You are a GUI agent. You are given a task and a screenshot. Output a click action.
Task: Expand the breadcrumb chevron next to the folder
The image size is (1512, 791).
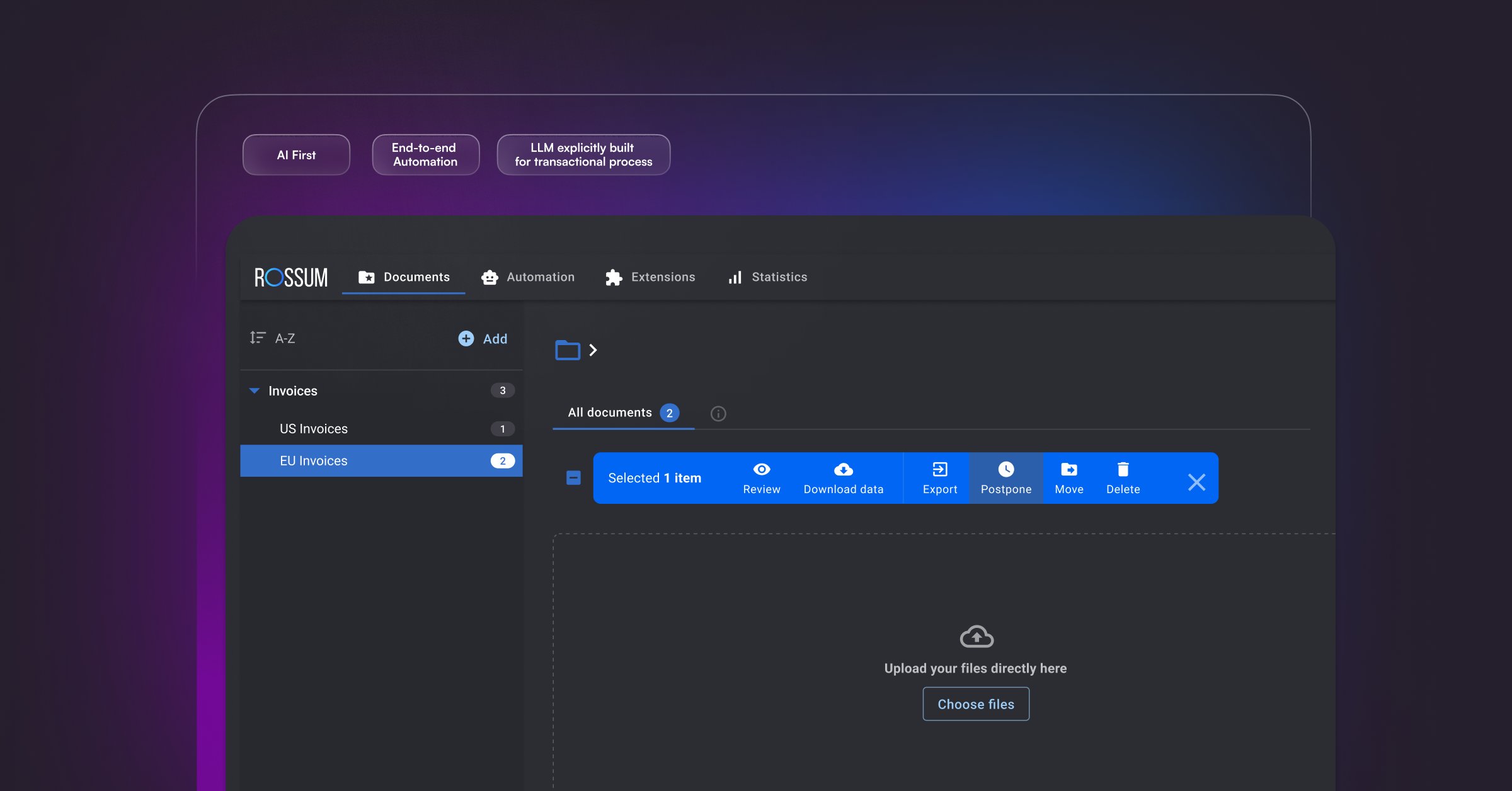click(592, 350)
